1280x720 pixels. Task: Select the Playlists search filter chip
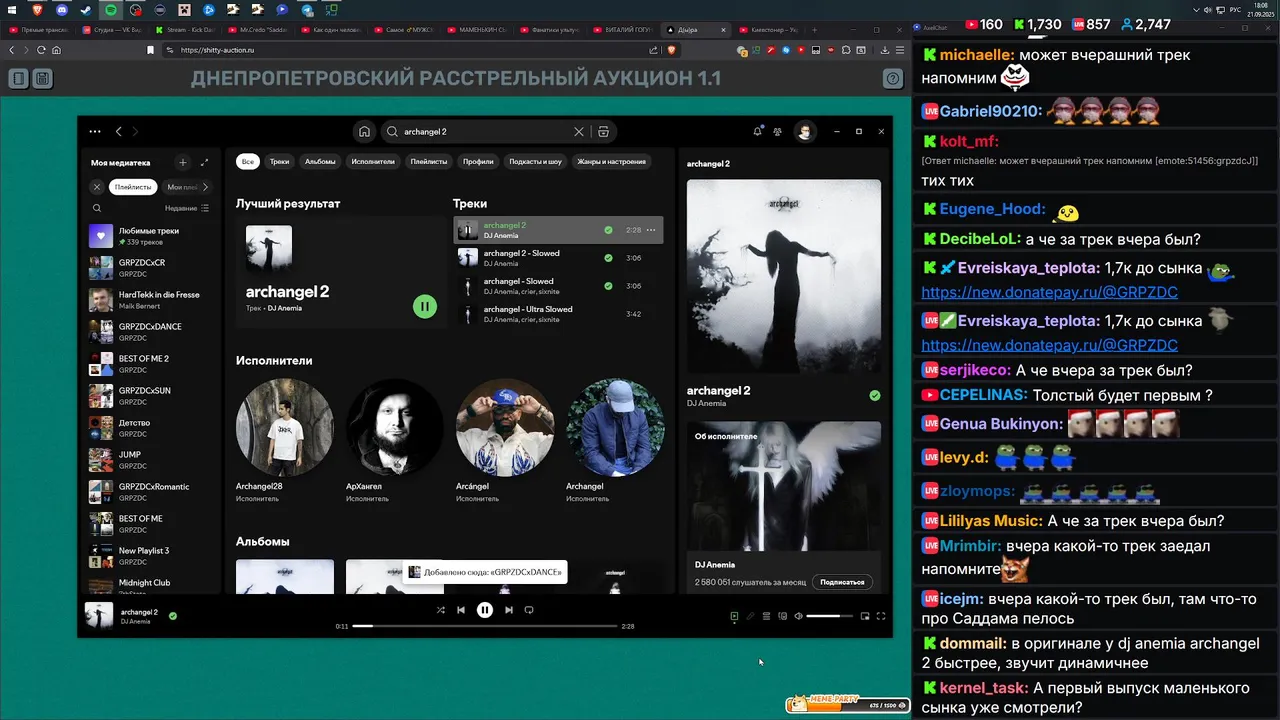click(x=429, y=161)
